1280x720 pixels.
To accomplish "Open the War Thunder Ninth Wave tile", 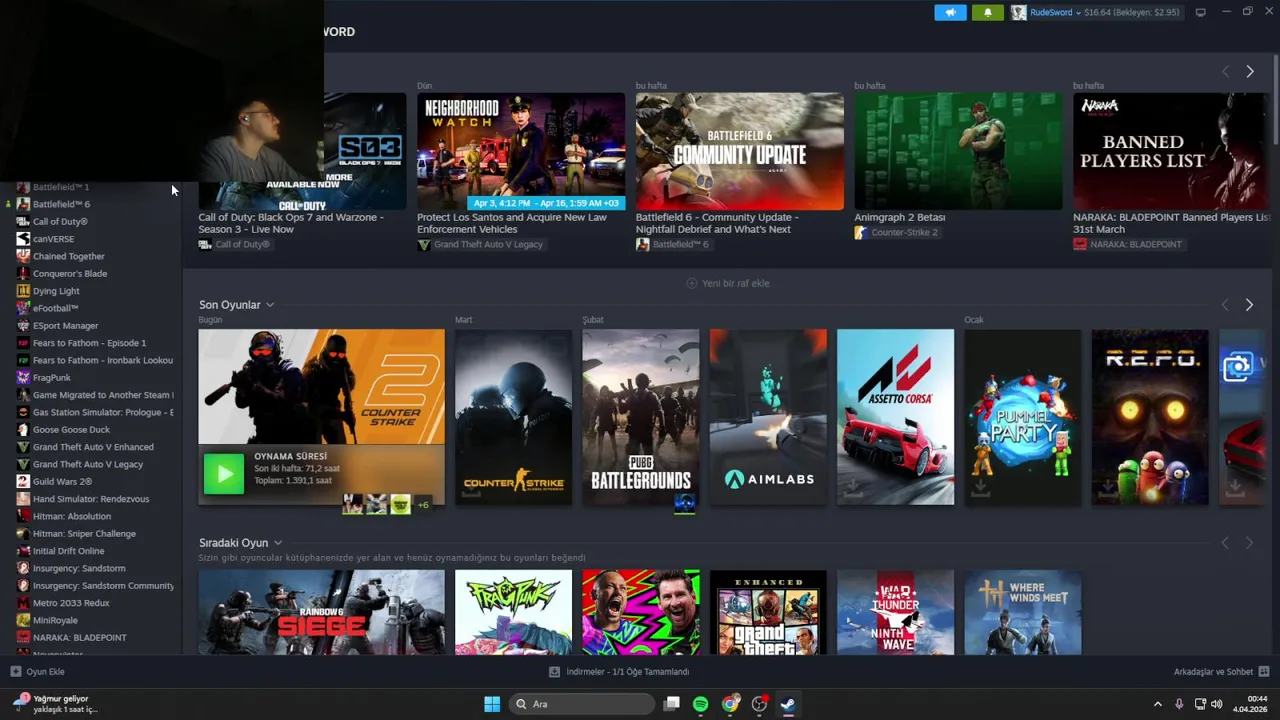I will [895, 612].
